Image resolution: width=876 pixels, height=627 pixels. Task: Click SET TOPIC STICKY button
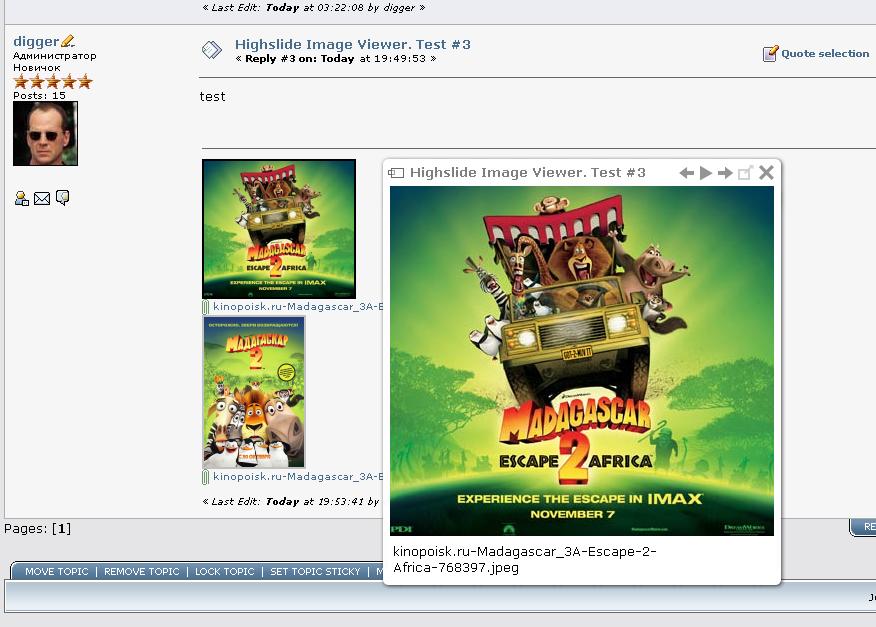[x=315, y=572]
